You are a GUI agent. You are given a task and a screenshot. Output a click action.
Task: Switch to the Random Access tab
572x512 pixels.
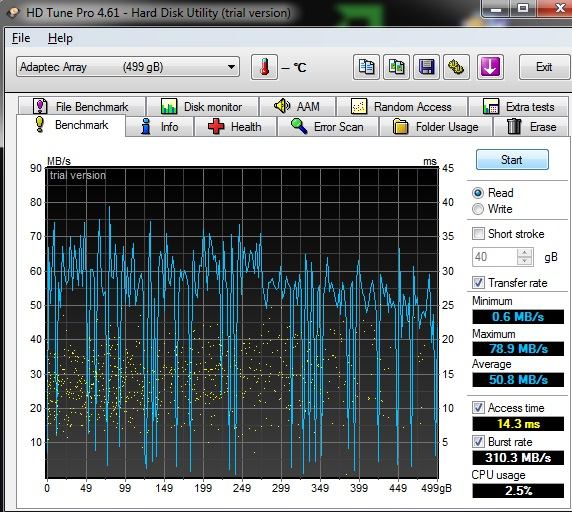[402, 106]
